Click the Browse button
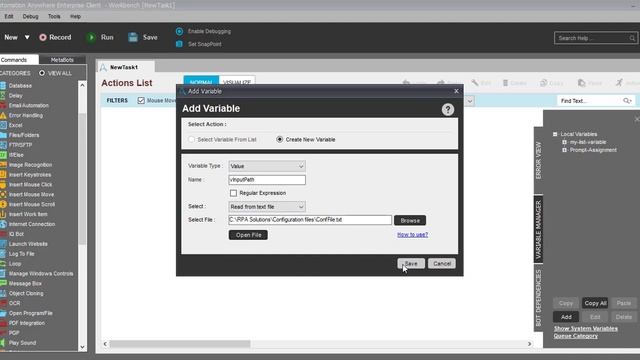Image resolution: width=640 pixels, height=360 pixels. coord(410,220)
